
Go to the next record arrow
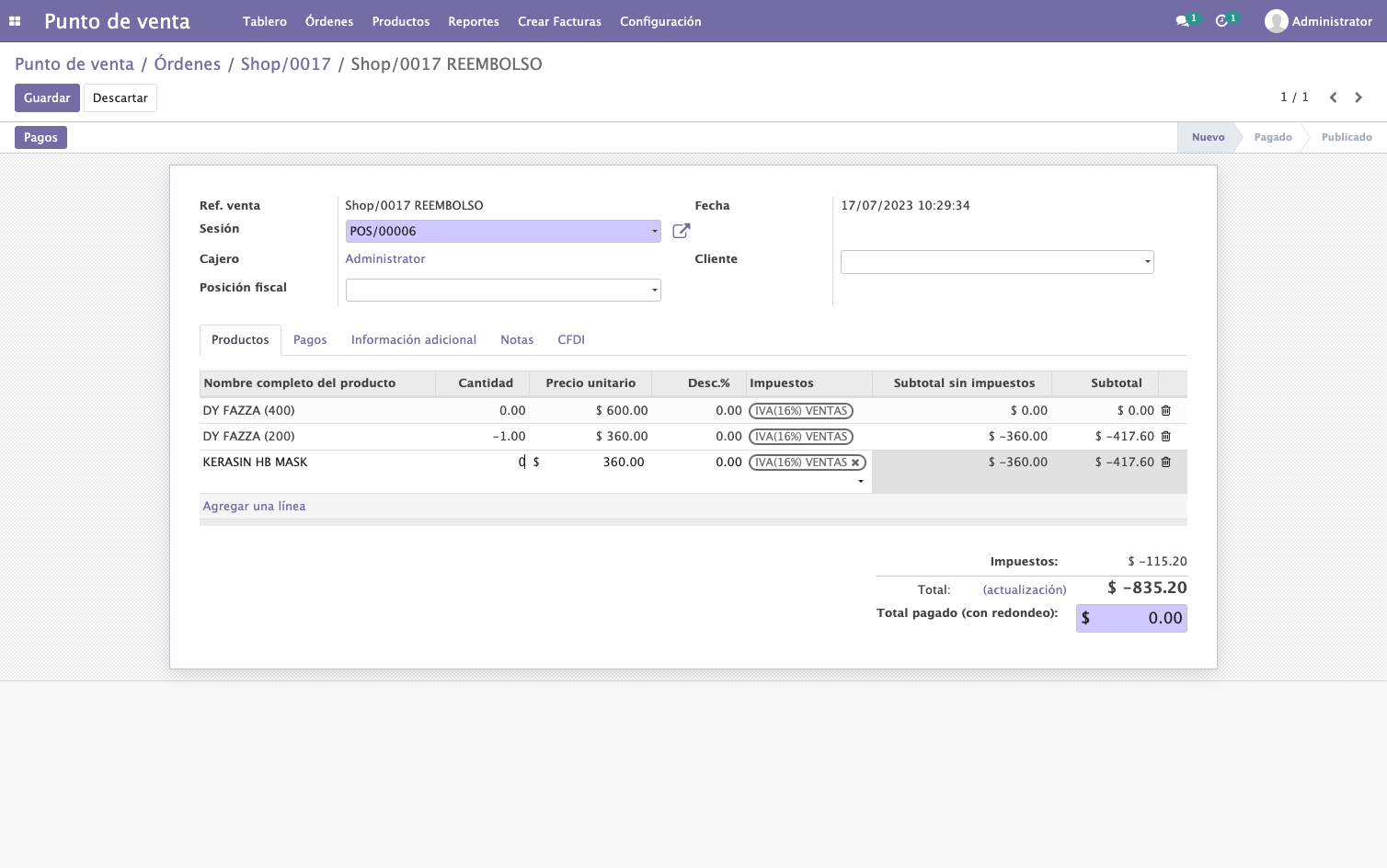point(1358,97)
